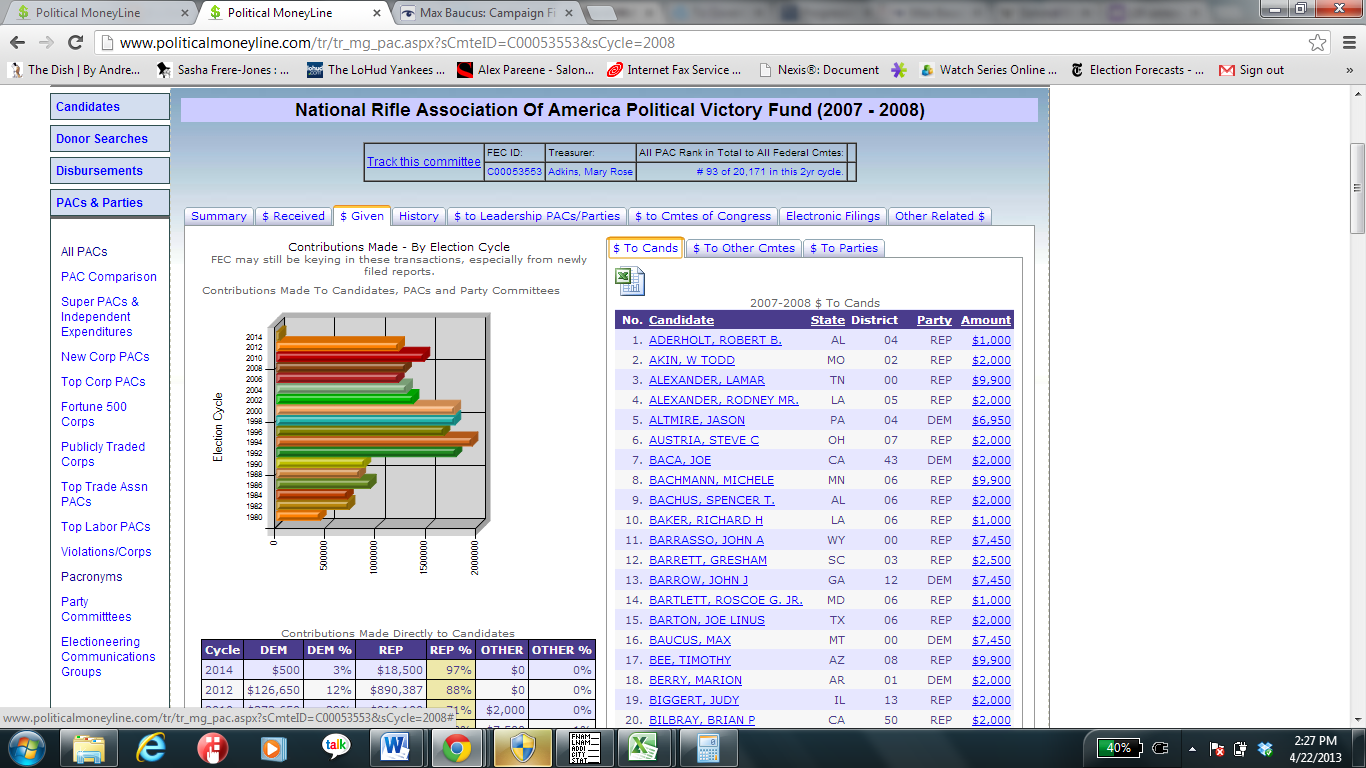This screenshot has width=1366, height=768.
Task: Switch to Max Baucus Campaign browser tab
Action: click(x=485, y=13)
